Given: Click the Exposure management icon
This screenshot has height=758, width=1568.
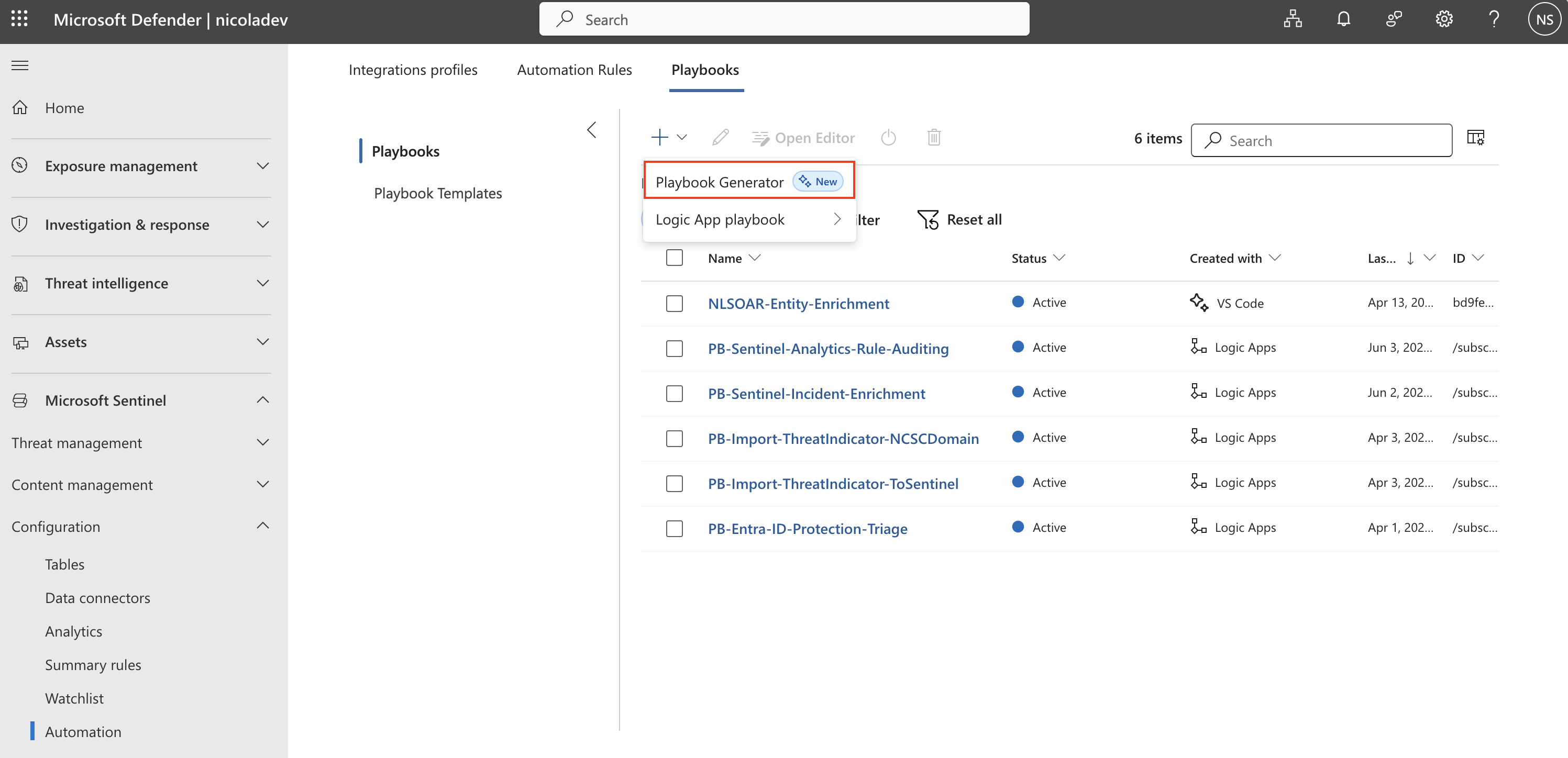Looking at the screenshot, I should pyautogui.click(x=20, y=165).
